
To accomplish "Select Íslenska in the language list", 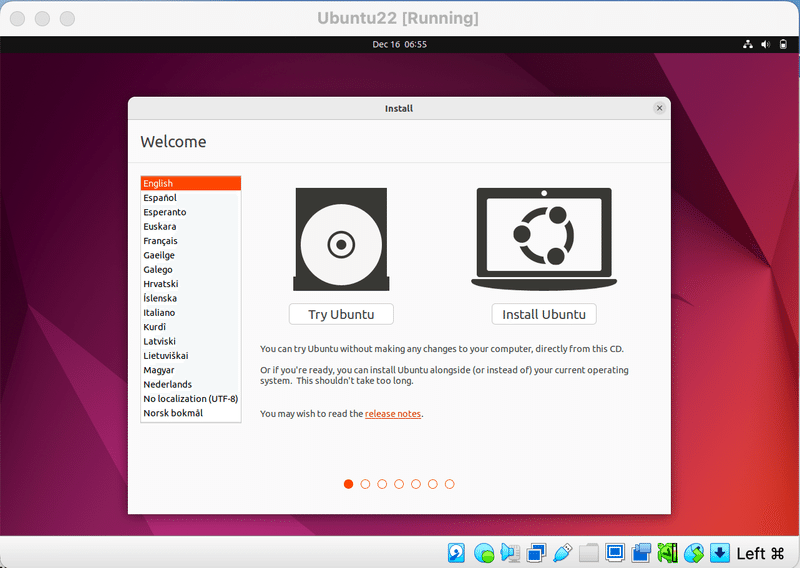I will click(191, 298).
